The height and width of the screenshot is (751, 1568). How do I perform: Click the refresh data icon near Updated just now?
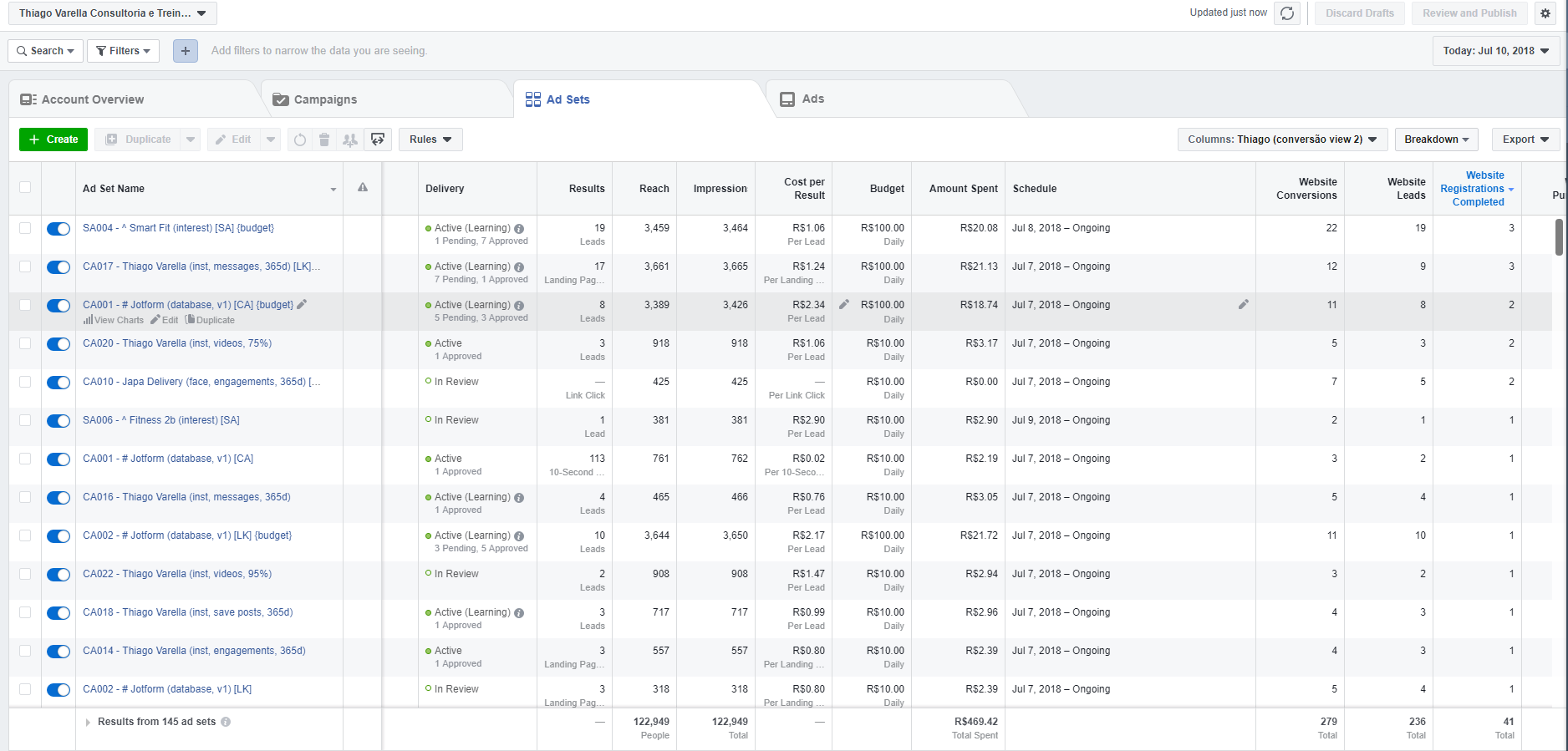click(x=1287, y=13)
